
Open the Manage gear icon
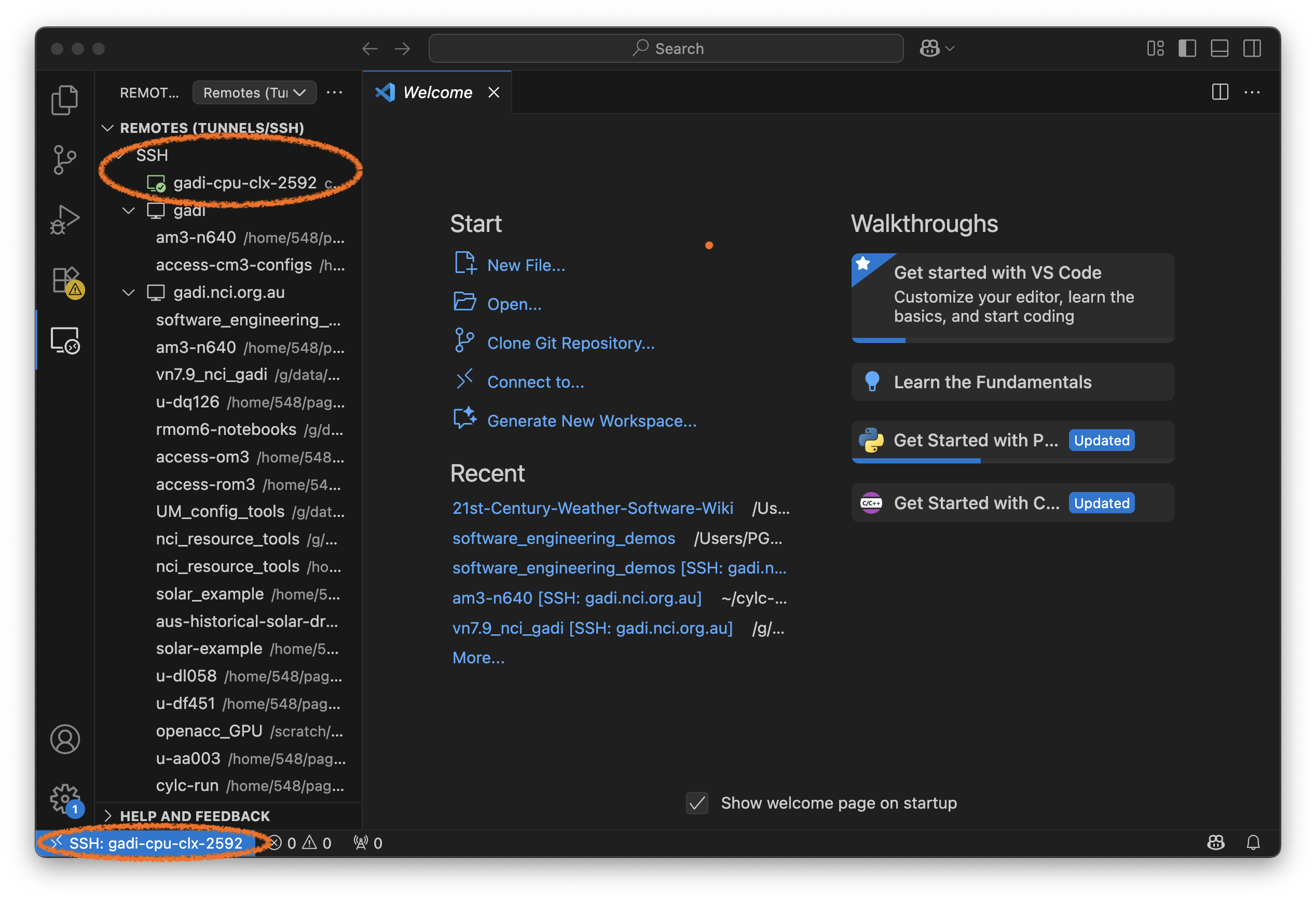pyautogui.click(x=65, y=799)
